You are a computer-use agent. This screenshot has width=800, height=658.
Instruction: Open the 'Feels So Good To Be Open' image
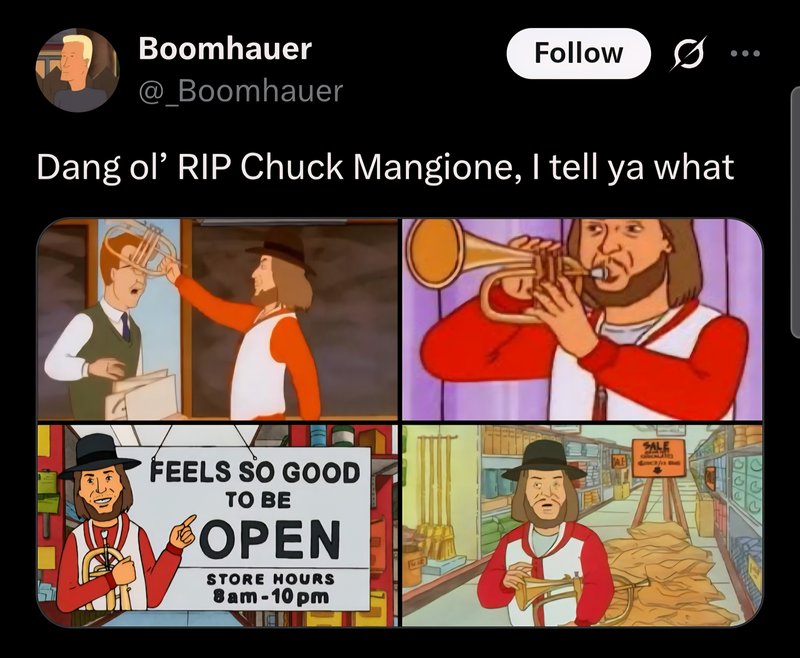point(217,526)
